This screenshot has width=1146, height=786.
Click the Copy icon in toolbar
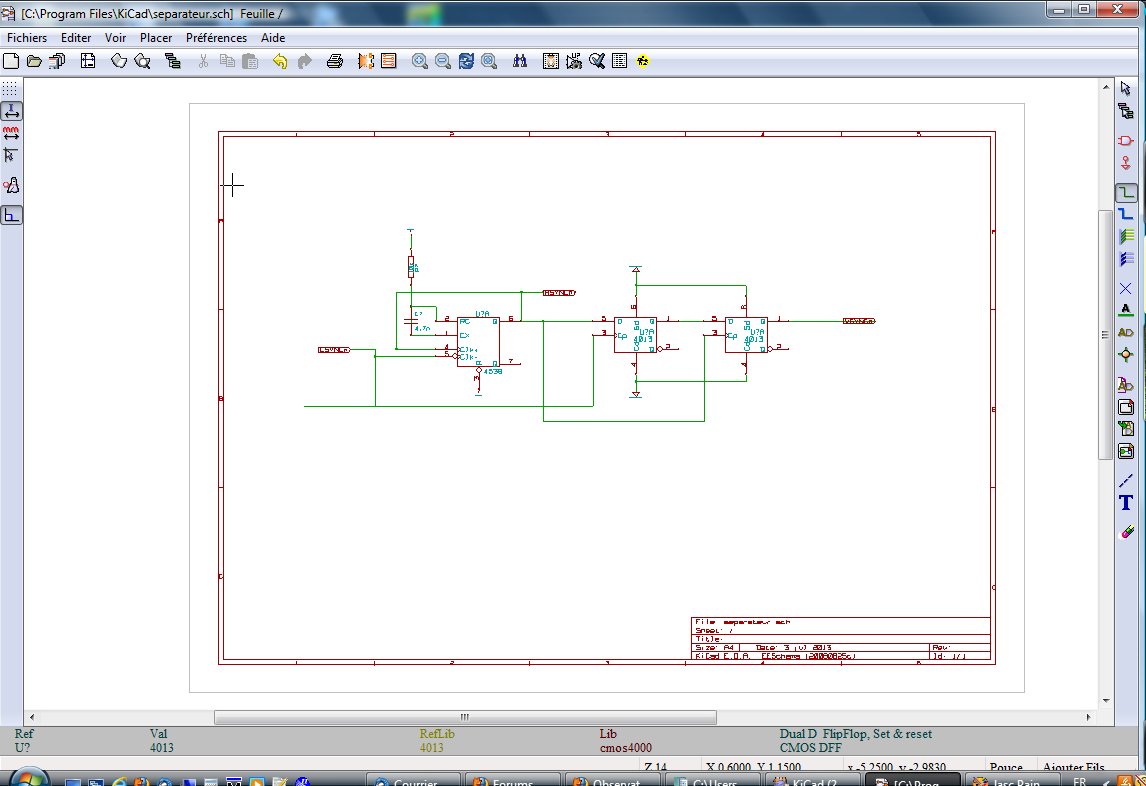227,61
